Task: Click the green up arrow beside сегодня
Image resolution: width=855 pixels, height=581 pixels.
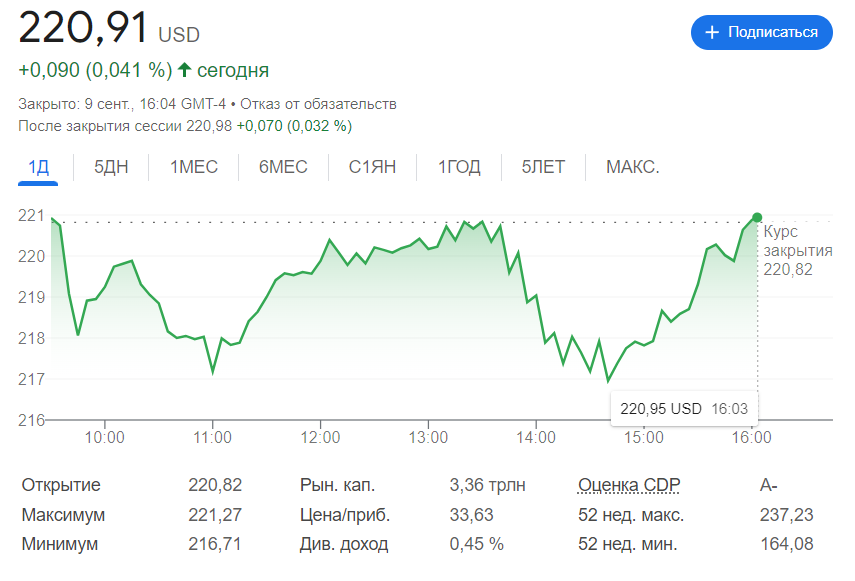Action: [x=184, y=70]
